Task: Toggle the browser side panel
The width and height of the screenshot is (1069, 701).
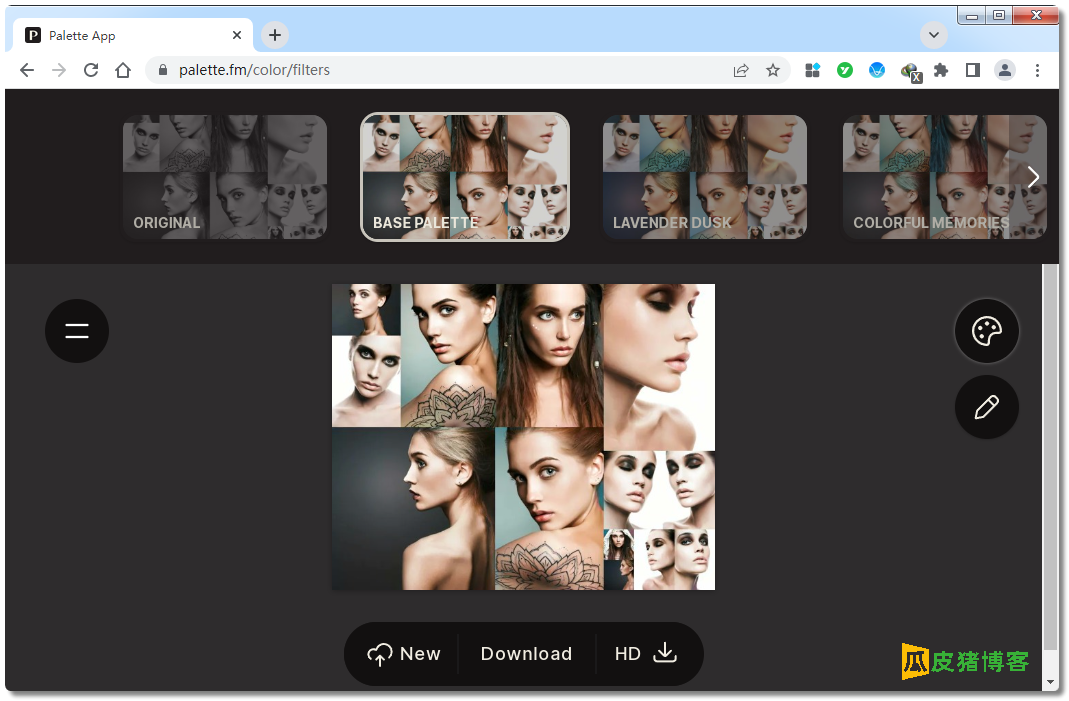Action: click(x=973, y=70)
